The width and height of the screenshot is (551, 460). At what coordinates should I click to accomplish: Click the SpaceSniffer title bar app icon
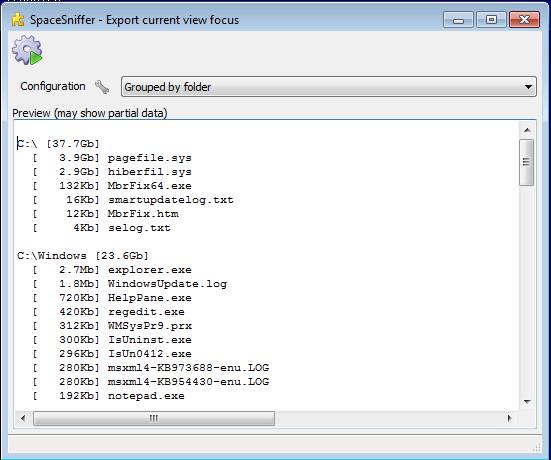tap(18, 20)
